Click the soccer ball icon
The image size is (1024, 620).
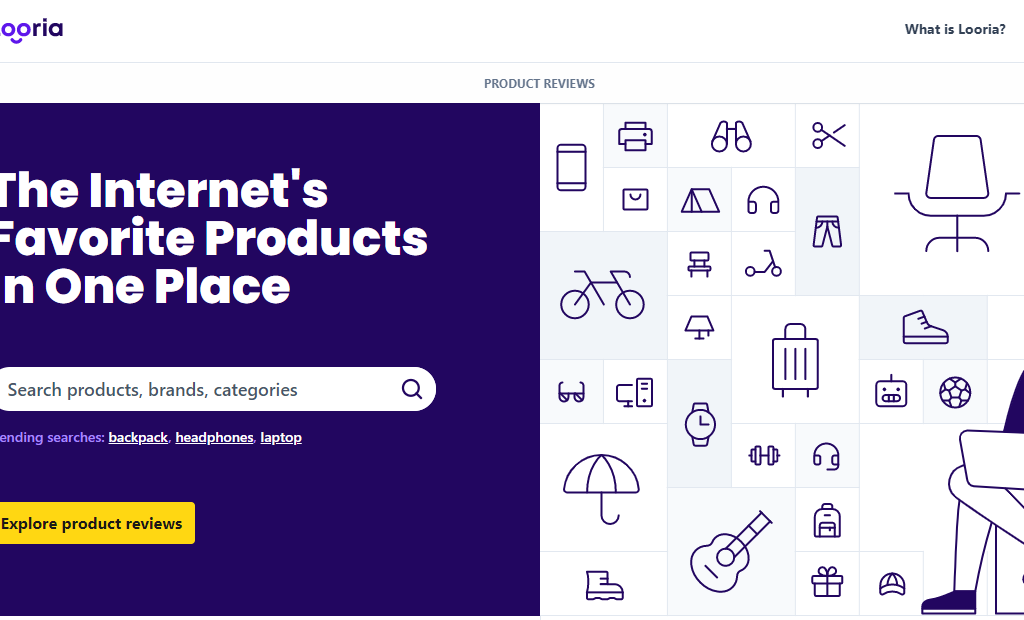(x=955, y=392)
